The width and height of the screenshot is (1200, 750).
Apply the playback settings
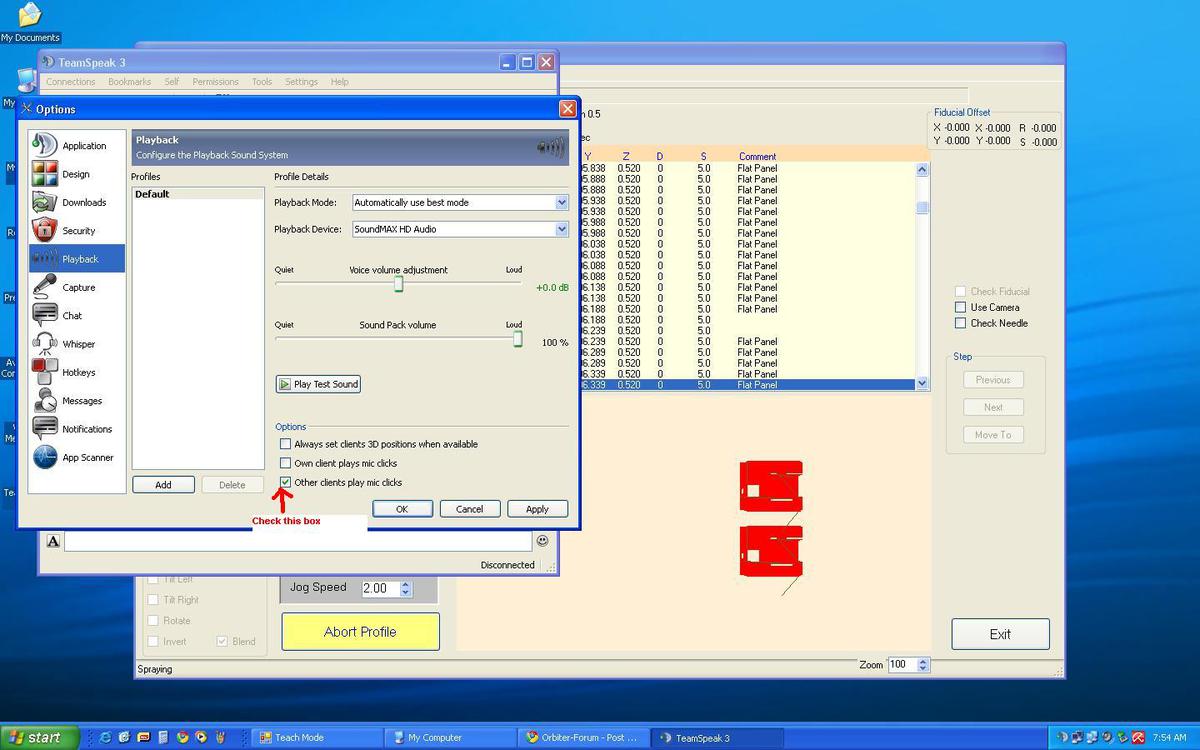(x=537, y=509)
